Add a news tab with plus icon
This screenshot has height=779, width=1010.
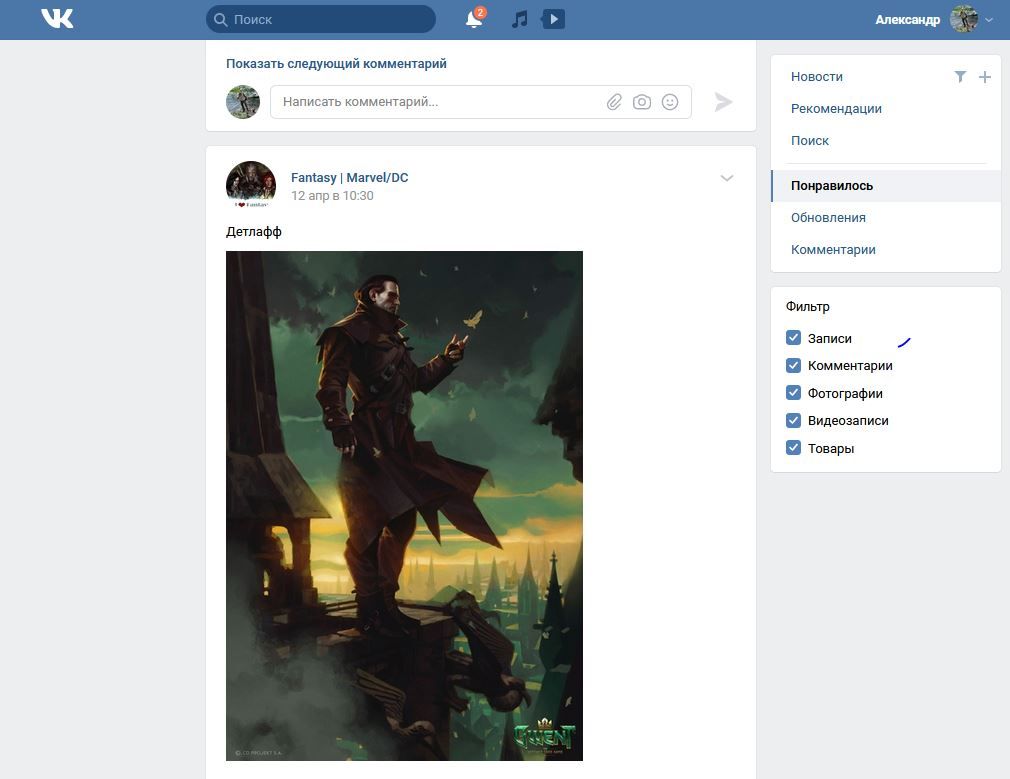[984, 77]
